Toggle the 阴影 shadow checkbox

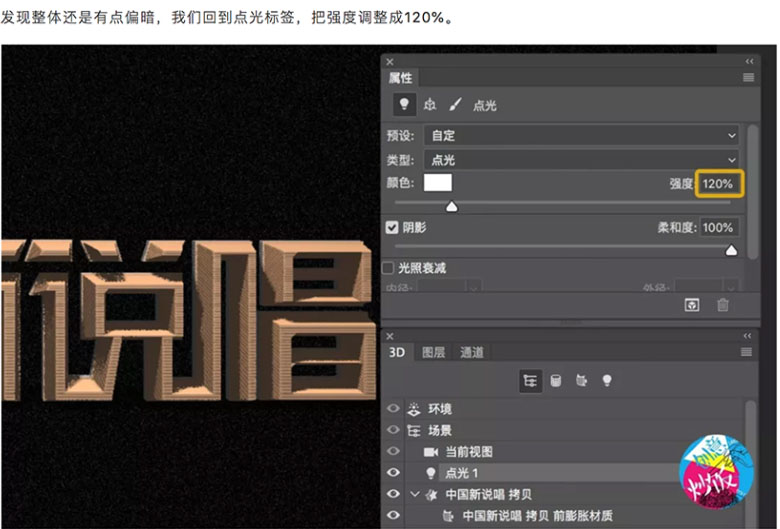[392, 227]
